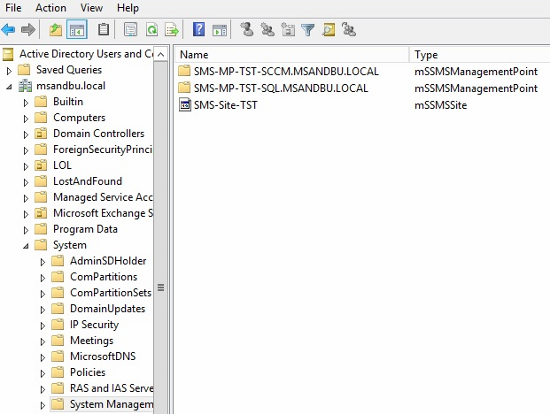Open the View menu
This screenshot has height=414, width=550.
coord(92,8)
